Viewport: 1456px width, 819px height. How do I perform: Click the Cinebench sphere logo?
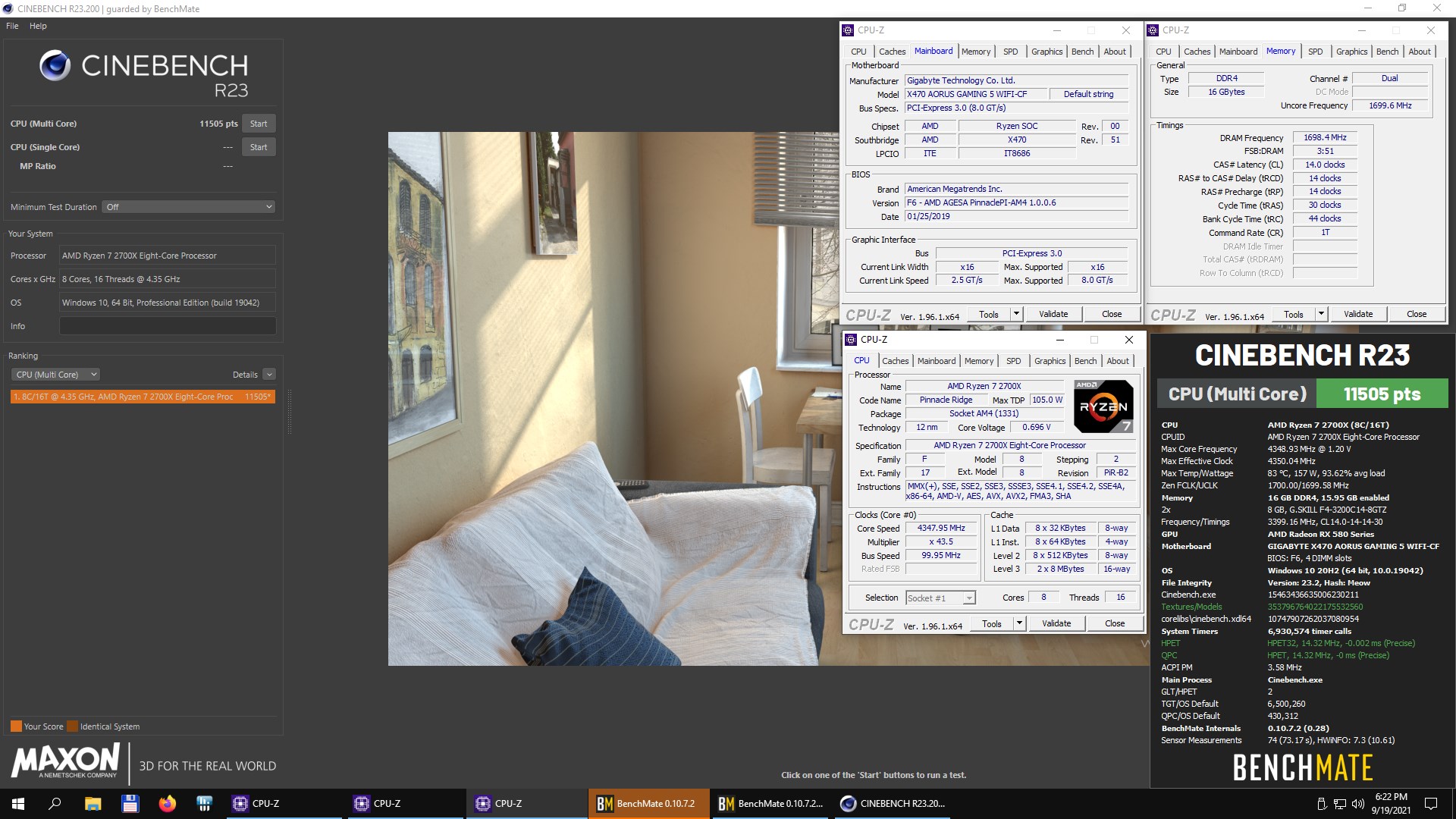(55, 66)
